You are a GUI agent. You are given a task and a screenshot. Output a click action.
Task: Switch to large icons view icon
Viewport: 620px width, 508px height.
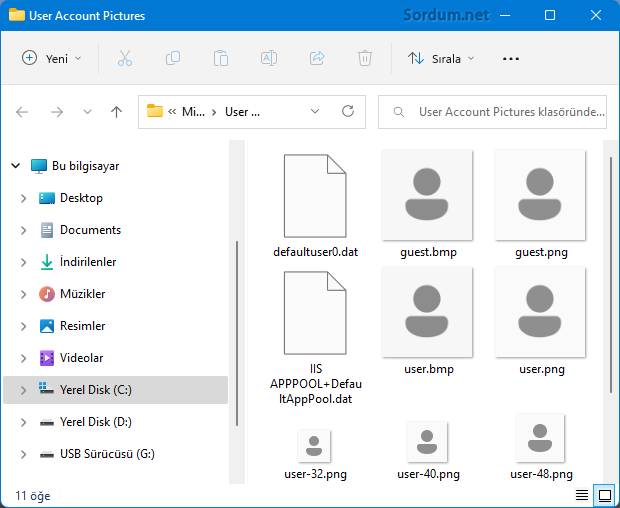point(605,495)
